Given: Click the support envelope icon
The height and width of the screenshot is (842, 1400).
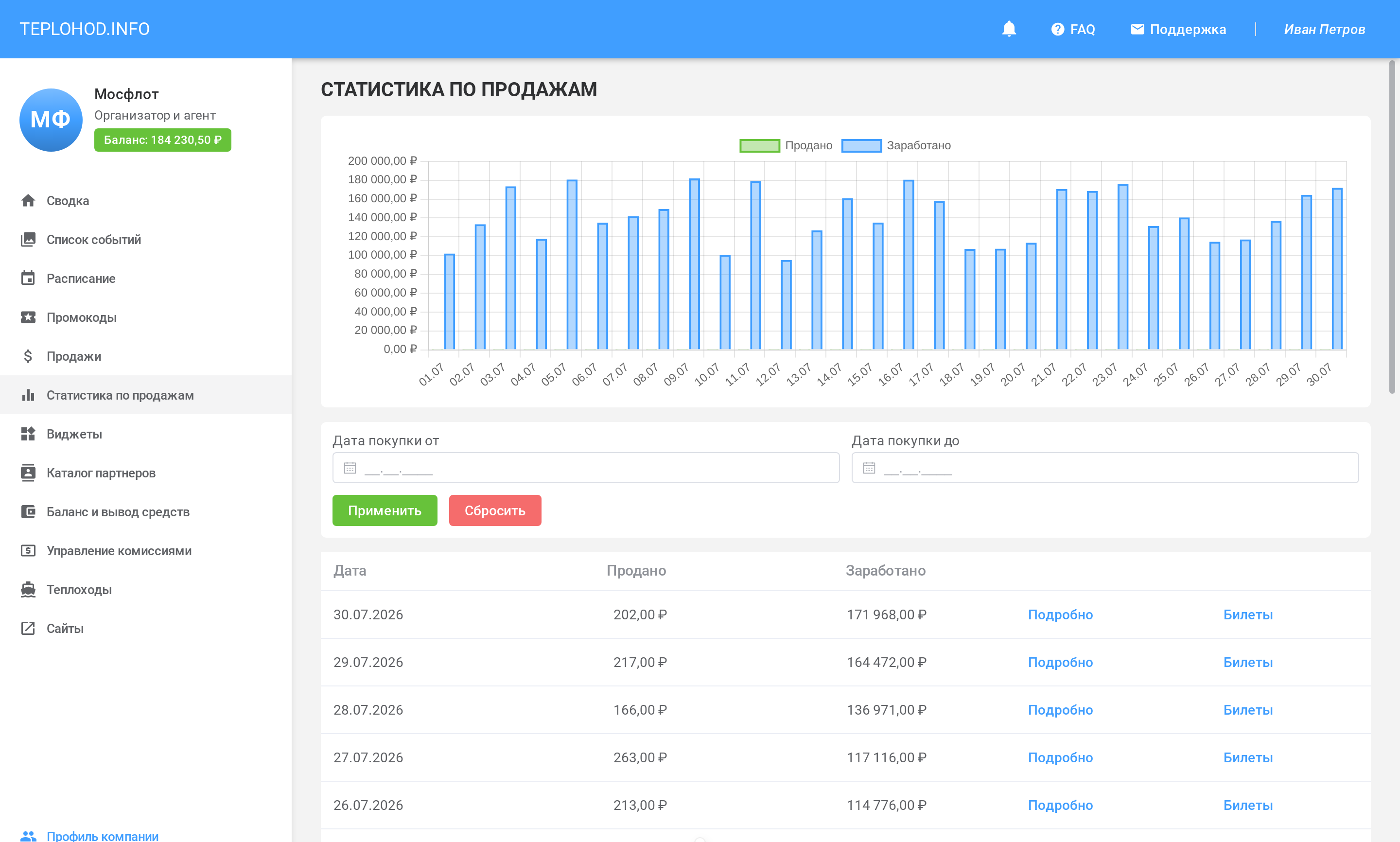Looking at the screenshot, I should click(1137, 29).
